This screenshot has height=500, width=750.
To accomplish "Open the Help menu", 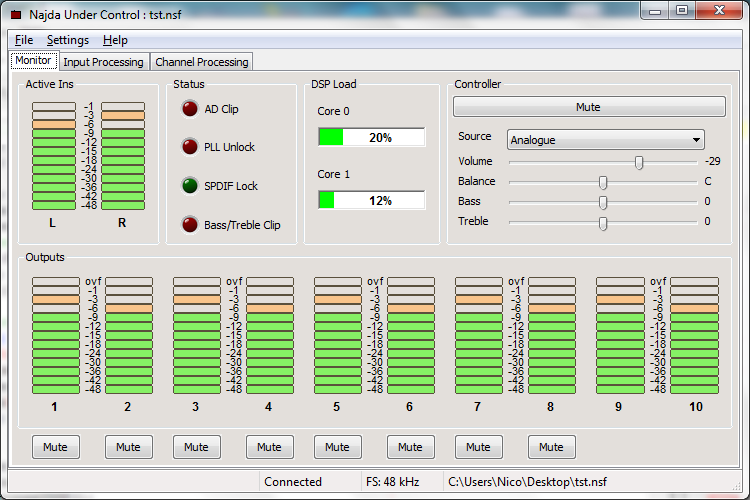I will coord(115,40).
